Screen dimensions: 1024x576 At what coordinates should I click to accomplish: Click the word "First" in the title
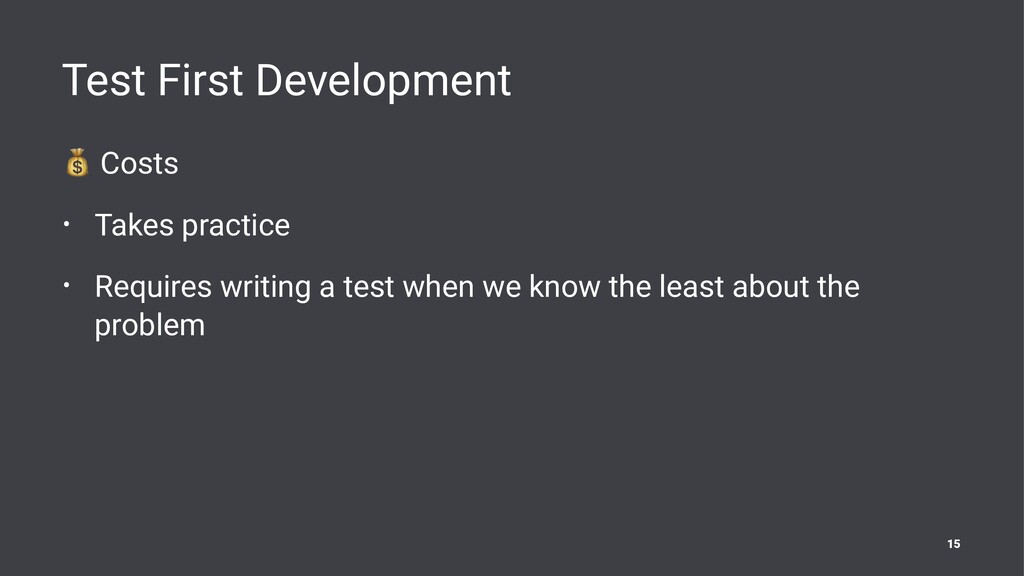coord(200,80)
